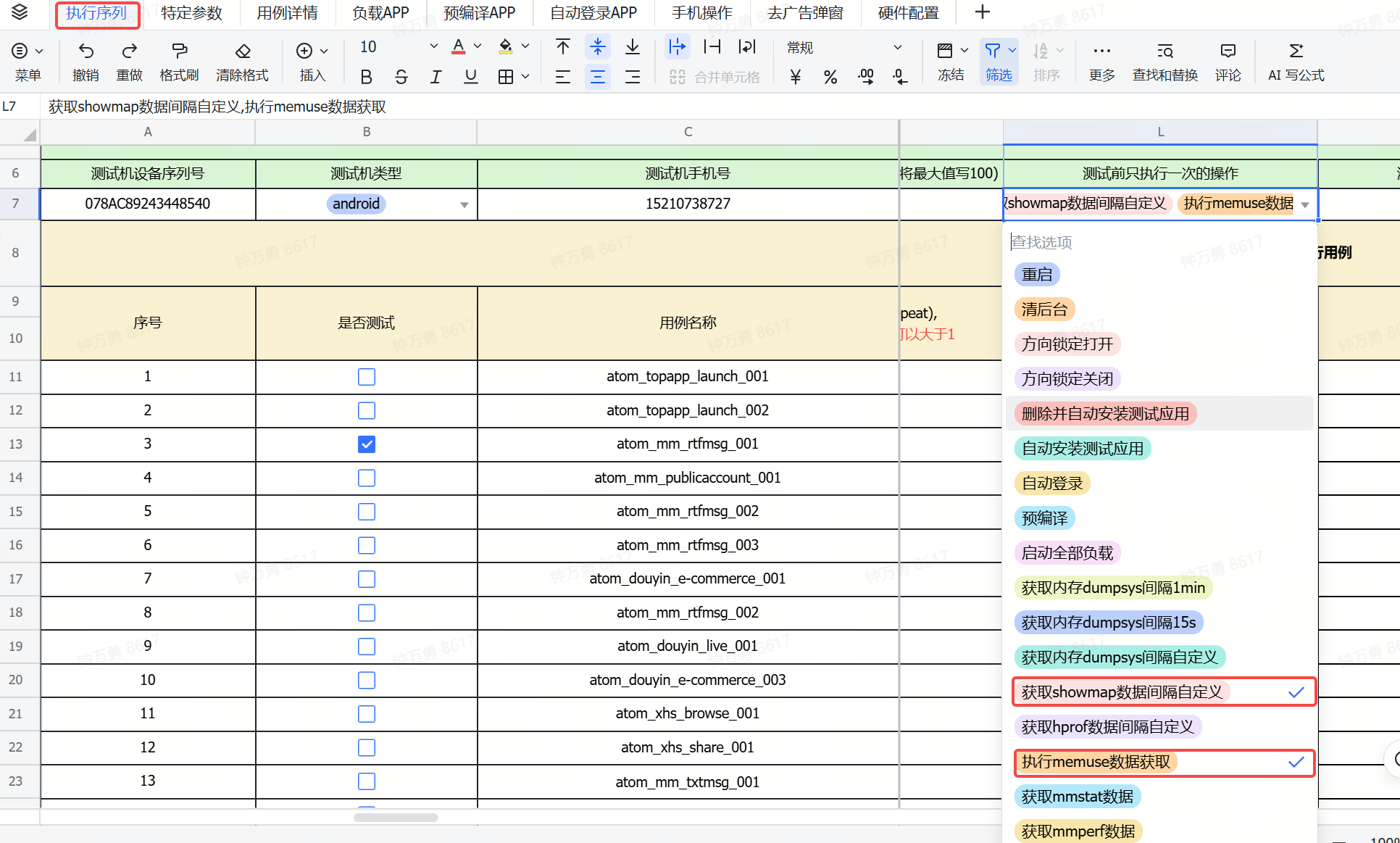Increase decimal places

click(x=865, y=76)
